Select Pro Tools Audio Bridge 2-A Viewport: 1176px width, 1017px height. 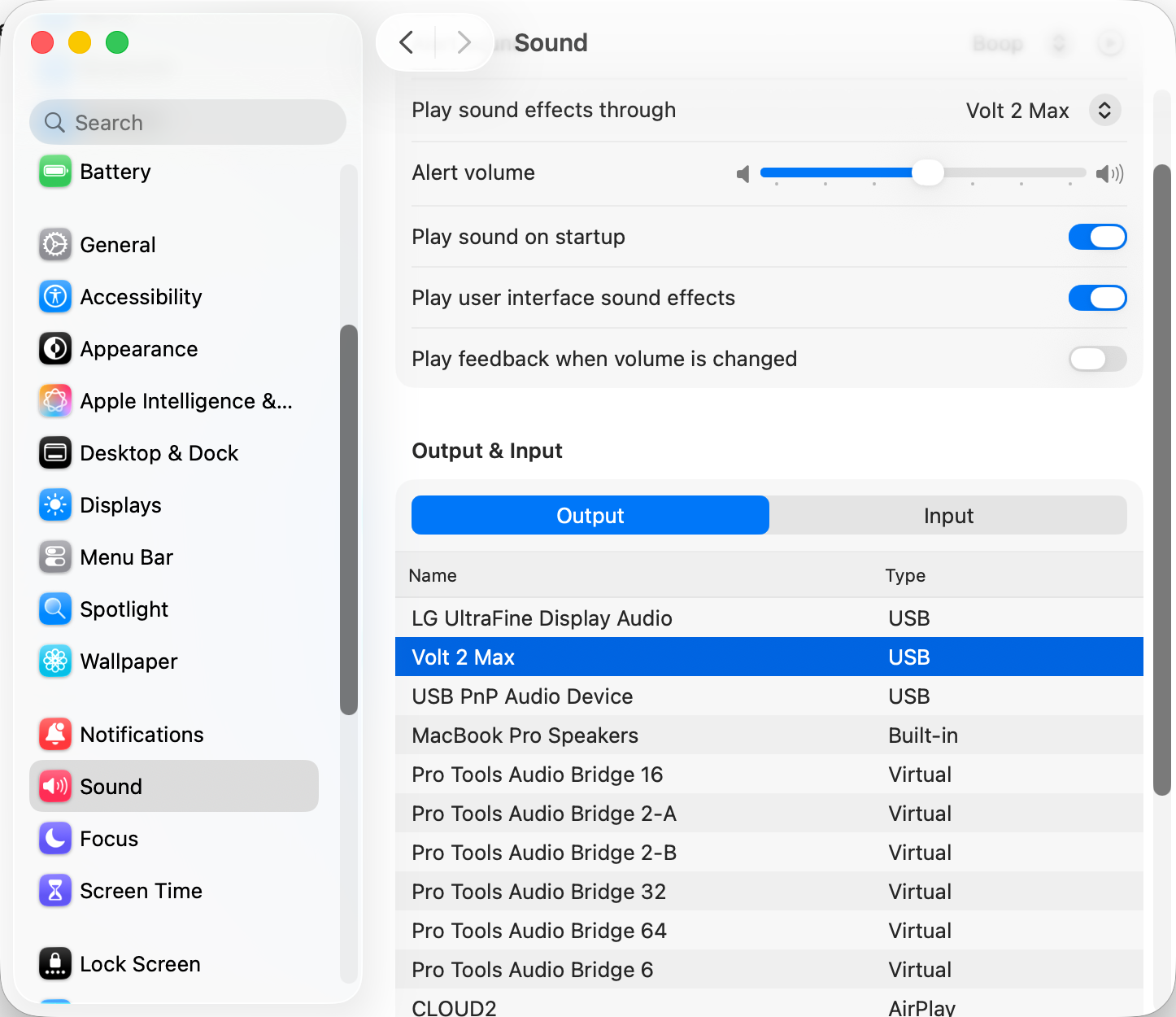pyautogui.click(x=769, y=813)
